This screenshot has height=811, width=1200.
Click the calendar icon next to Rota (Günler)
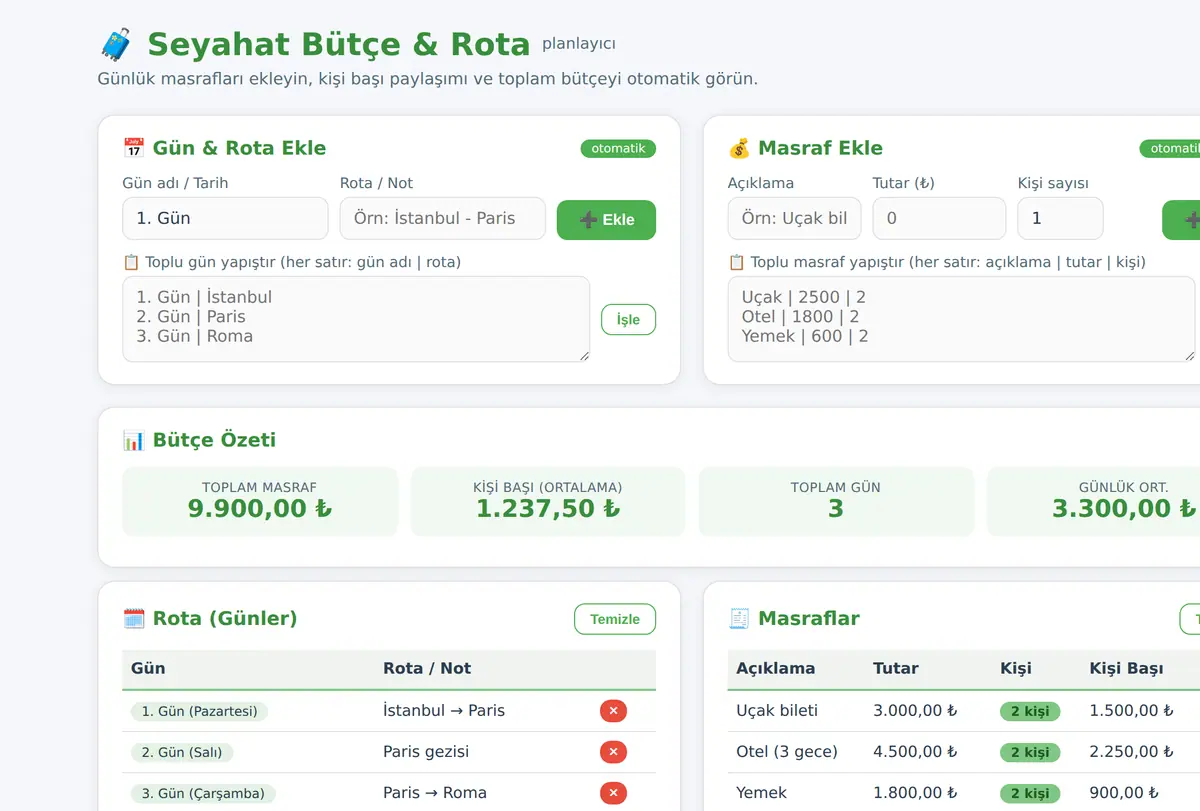click(x=134, y=618)
